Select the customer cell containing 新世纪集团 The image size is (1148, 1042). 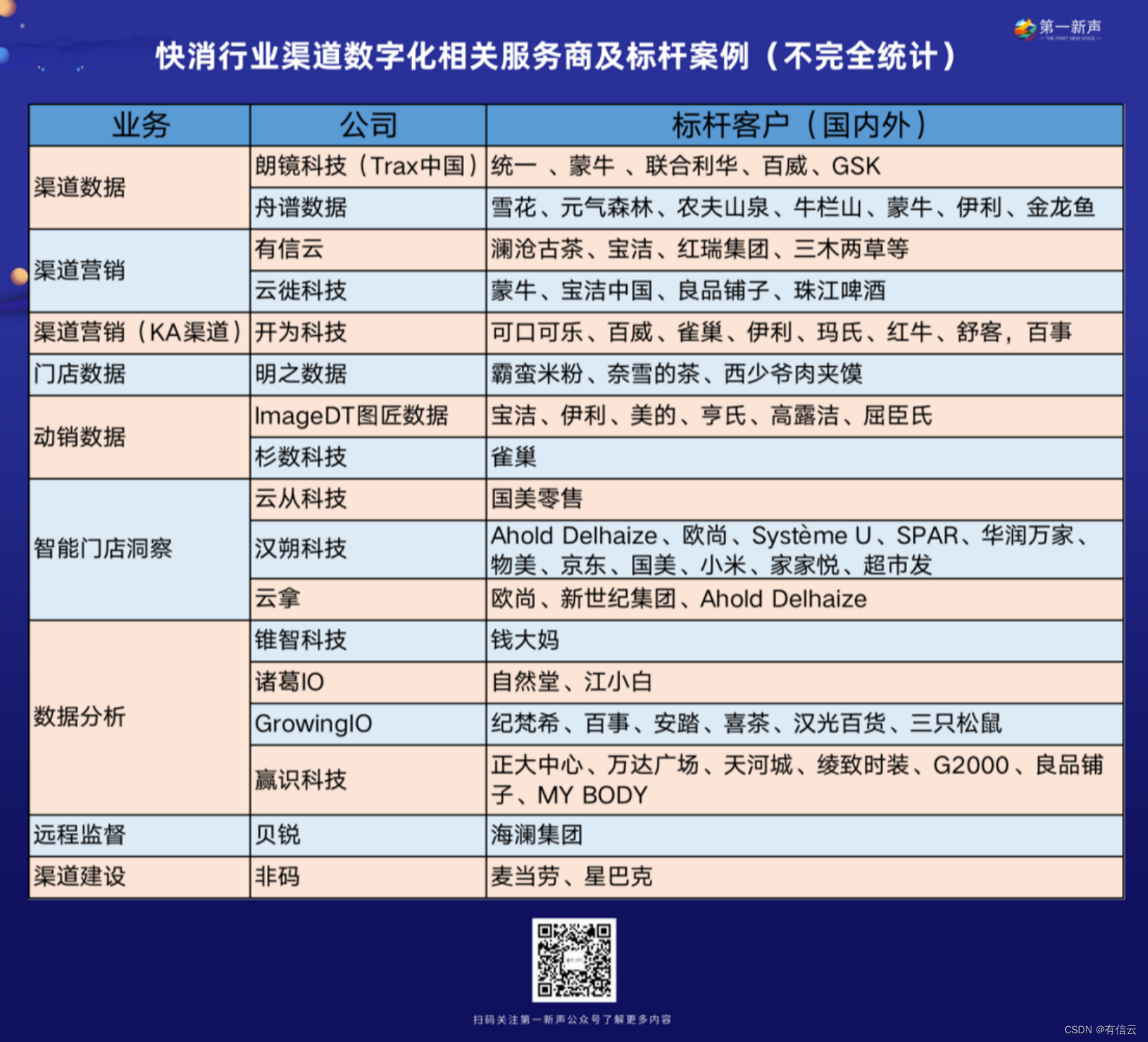pos(805,599)
